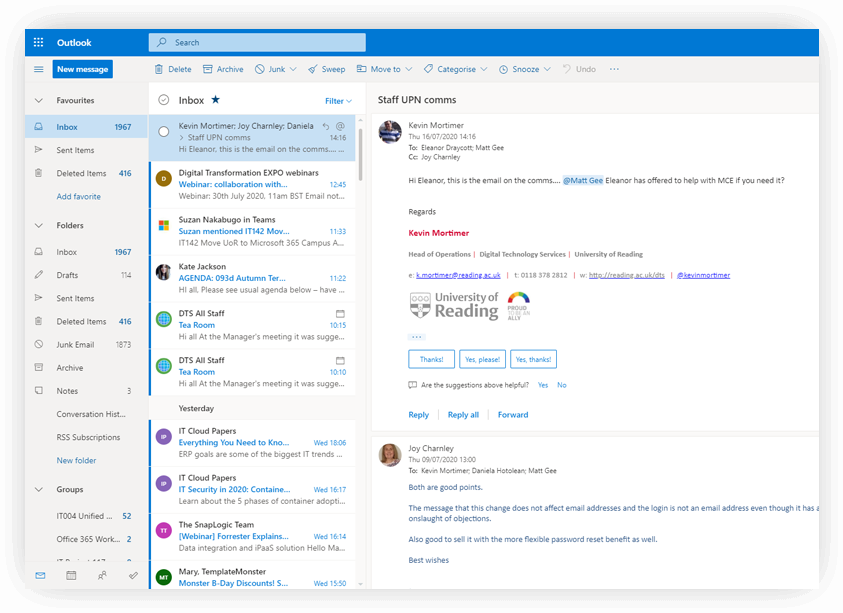Click Joy Charnley's avatar photo
843x613 pixels.
(390, 455)
